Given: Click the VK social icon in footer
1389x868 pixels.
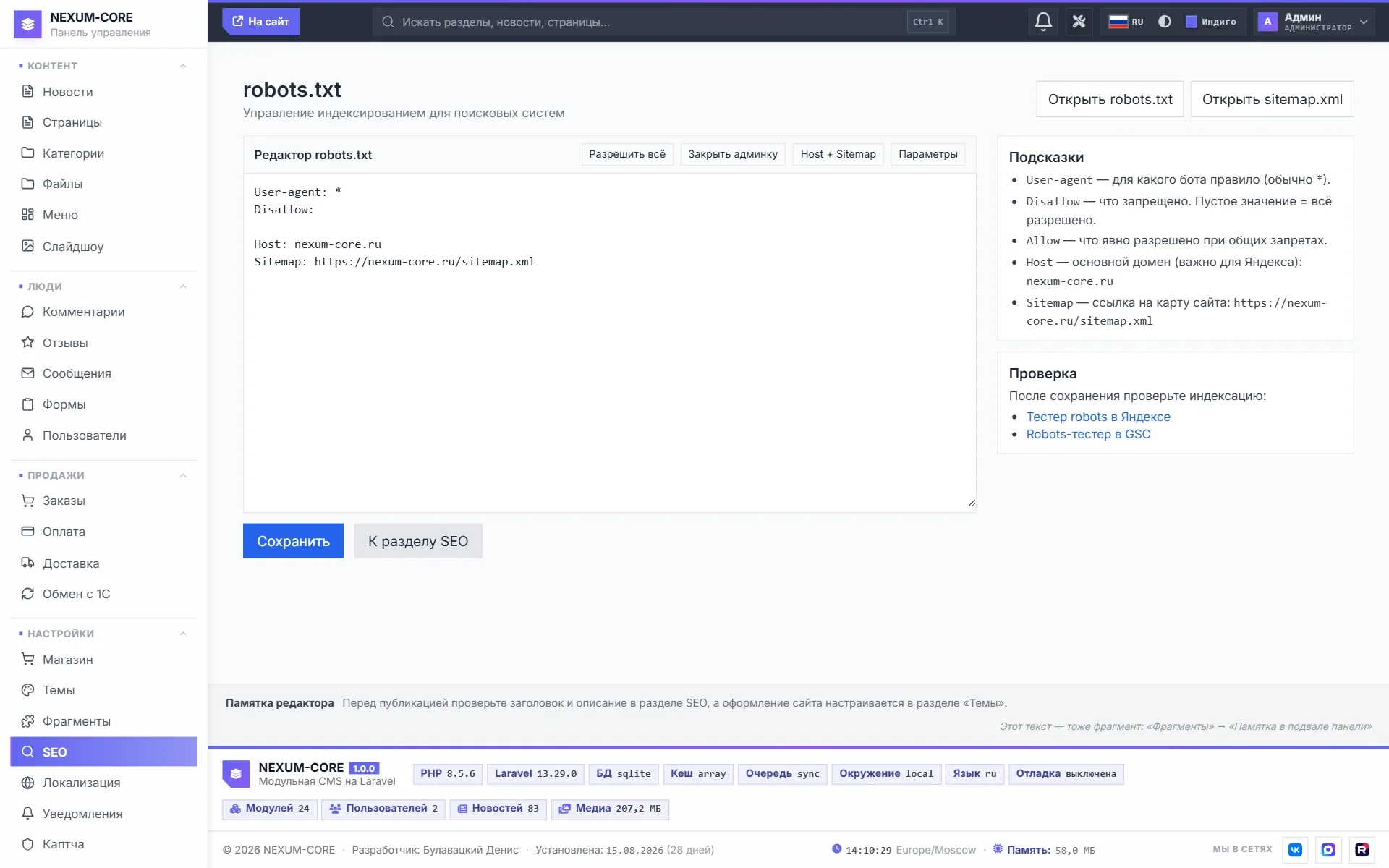Looking at the screenshot, I should tap(1295, 850).
